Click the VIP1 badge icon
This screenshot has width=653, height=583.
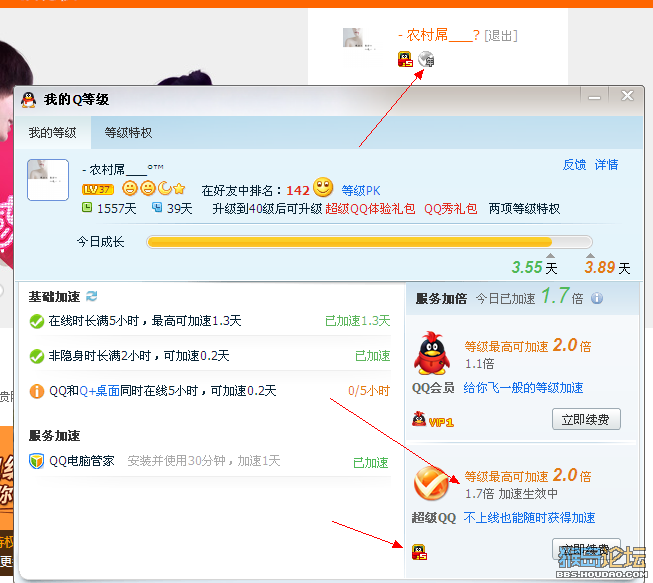click(x=433, y=420)
